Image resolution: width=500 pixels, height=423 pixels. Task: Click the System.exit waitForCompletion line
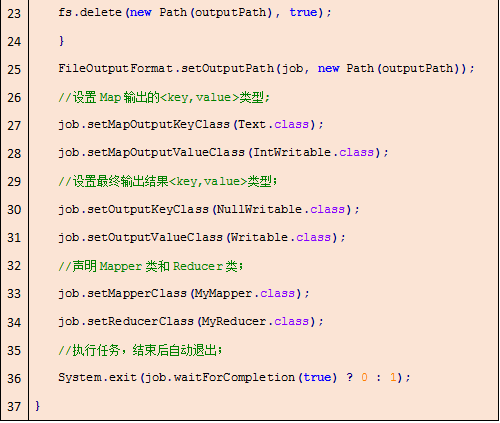[234, 378]
